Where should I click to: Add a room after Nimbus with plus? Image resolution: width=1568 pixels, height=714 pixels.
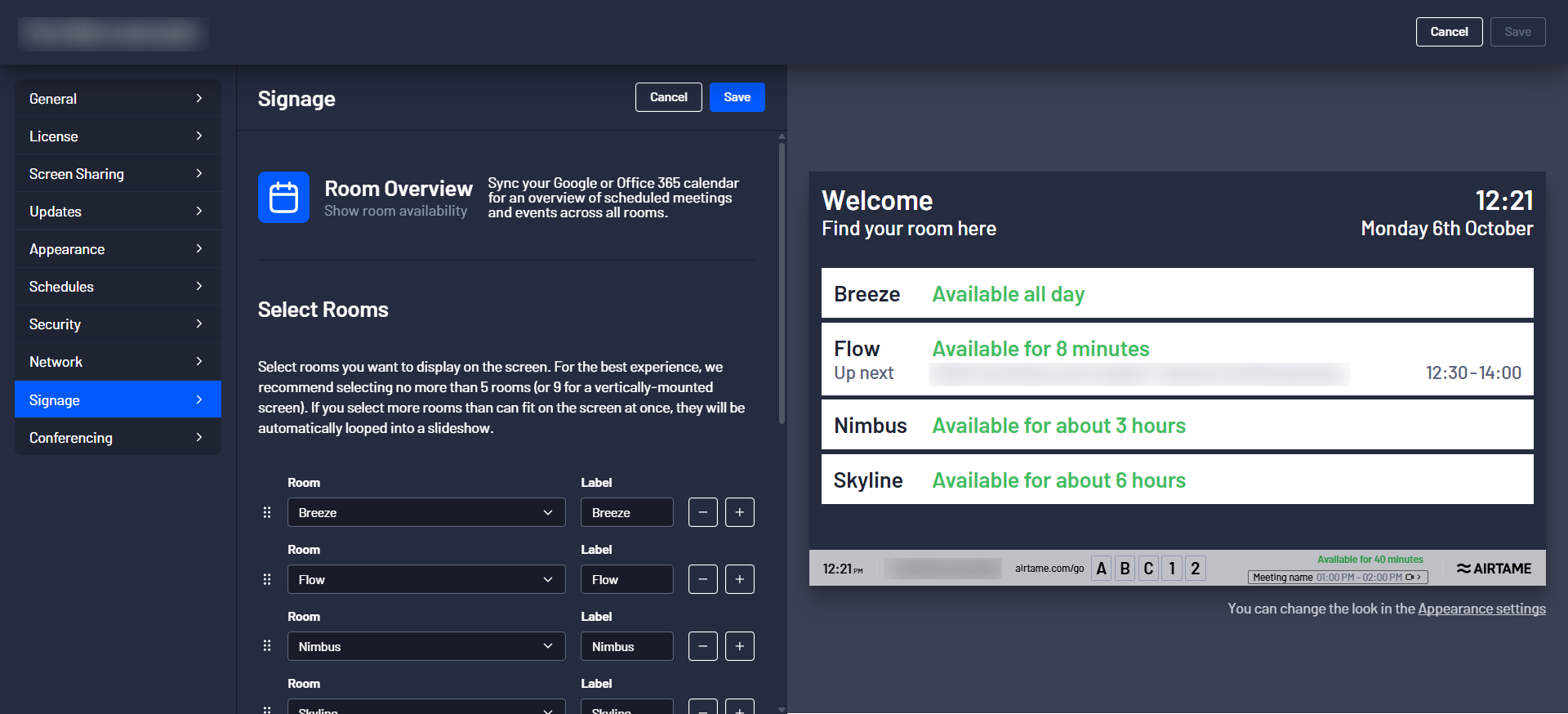739,646
